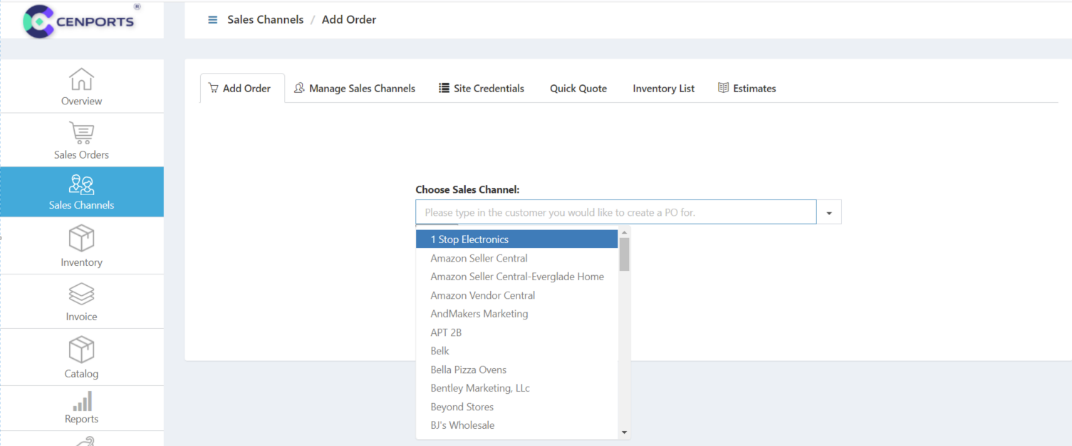Open Overview from sidebar house icon
1072x446 pixels.
[x=81, y=79]
